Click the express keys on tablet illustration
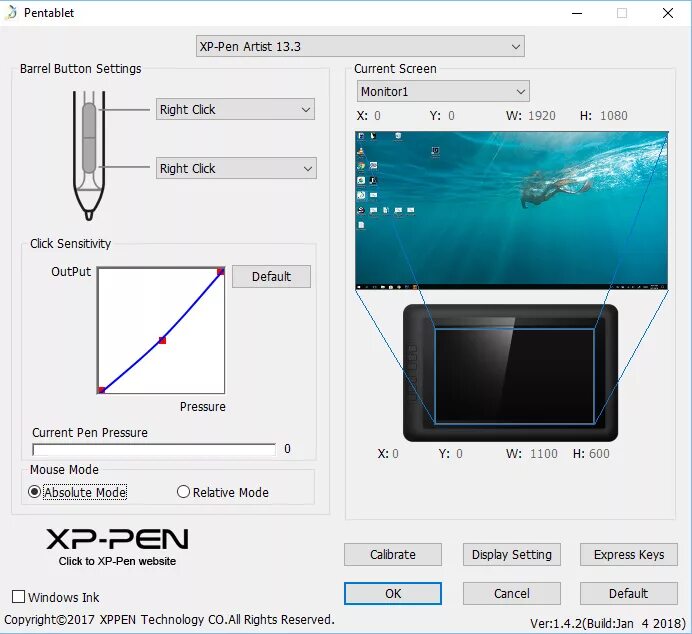 pos(412,374)
